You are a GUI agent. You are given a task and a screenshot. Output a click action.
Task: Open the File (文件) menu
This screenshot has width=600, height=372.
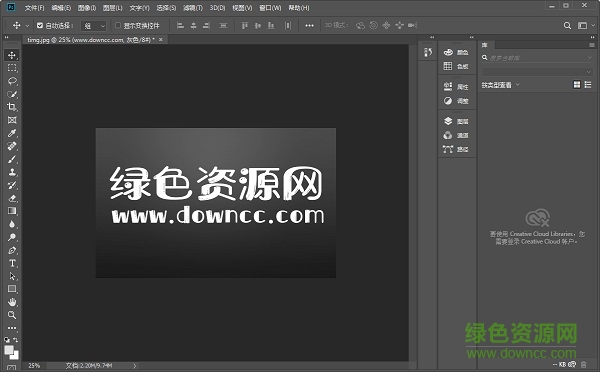pos(34,8)
